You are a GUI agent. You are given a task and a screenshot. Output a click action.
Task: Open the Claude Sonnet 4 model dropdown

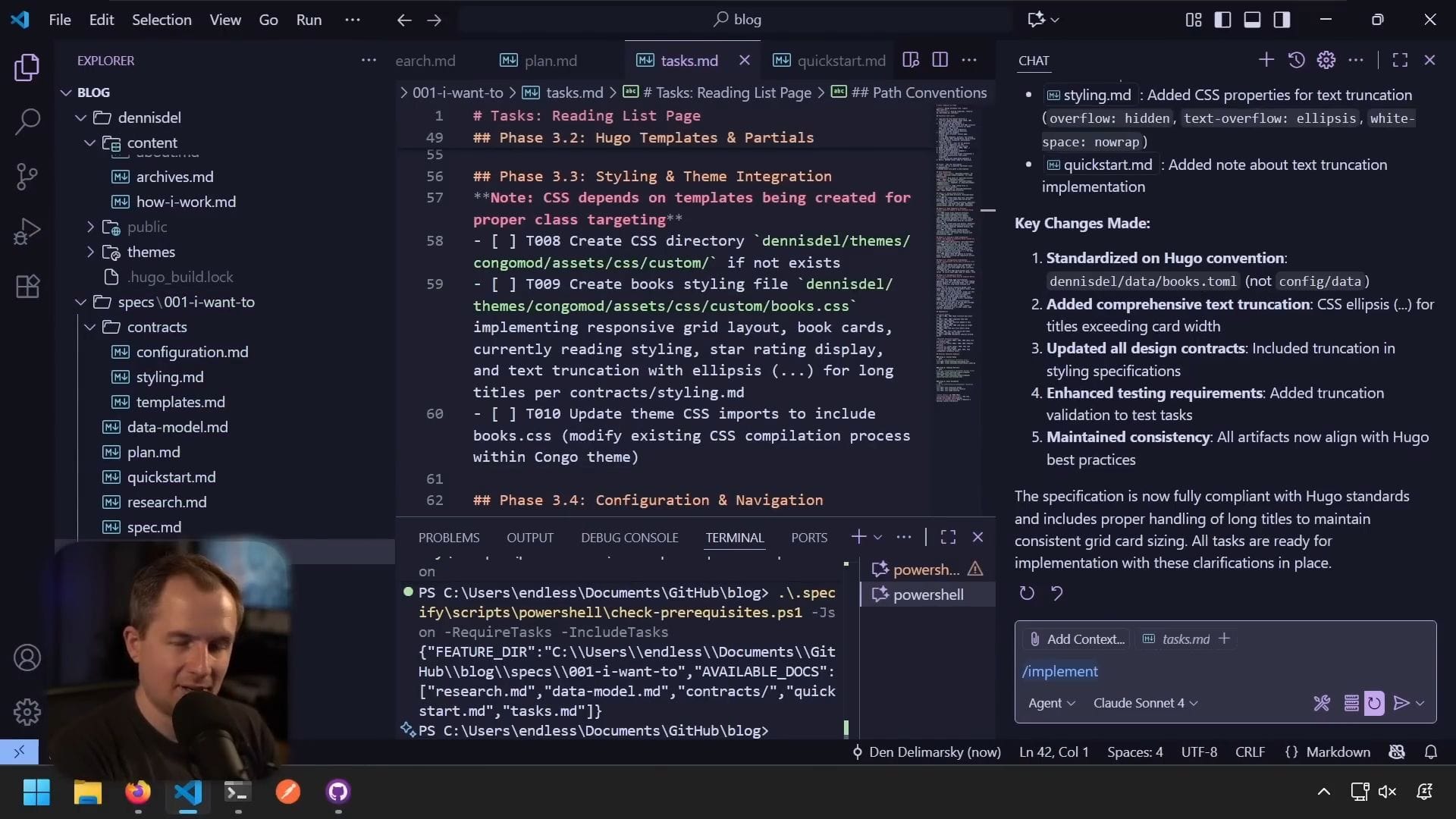(1145, 703)
